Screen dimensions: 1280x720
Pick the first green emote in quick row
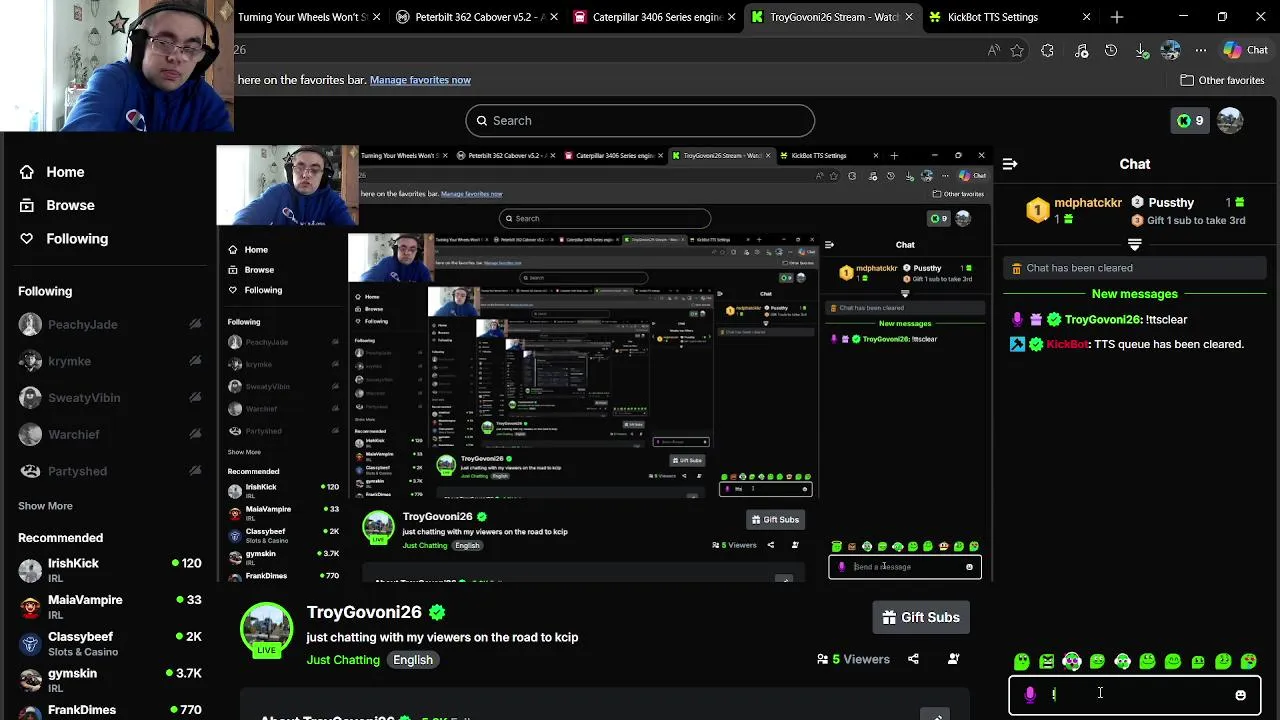click(x=1021, y=661)
